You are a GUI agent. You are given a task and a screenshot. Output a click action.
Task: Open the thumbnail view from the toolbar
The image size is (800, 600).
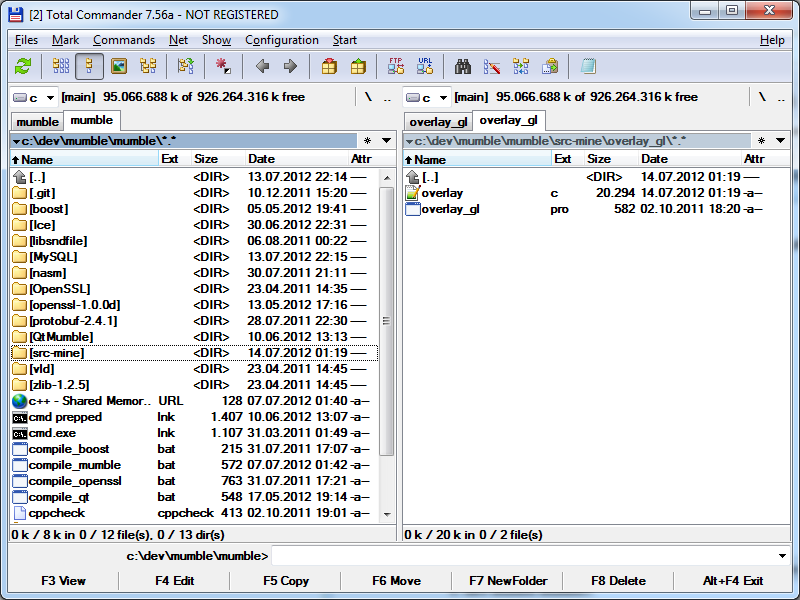click(x=119, y=67)
